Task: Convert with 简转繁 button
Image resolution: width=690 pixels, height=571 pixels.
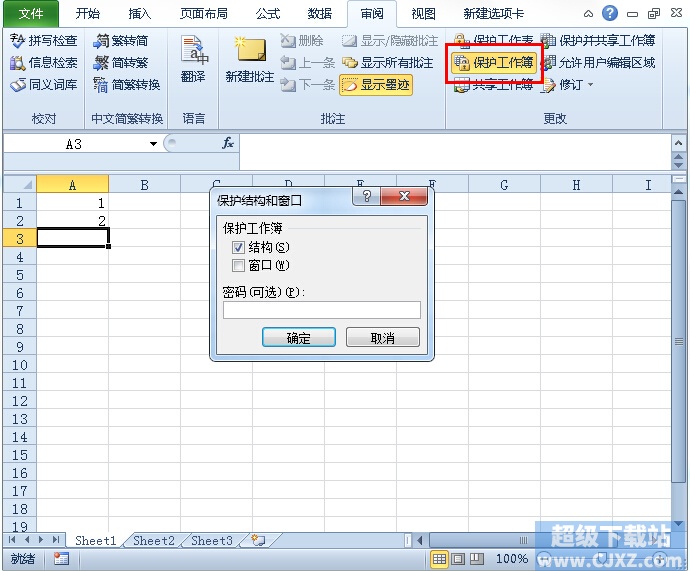Action: tap(121, 62)
